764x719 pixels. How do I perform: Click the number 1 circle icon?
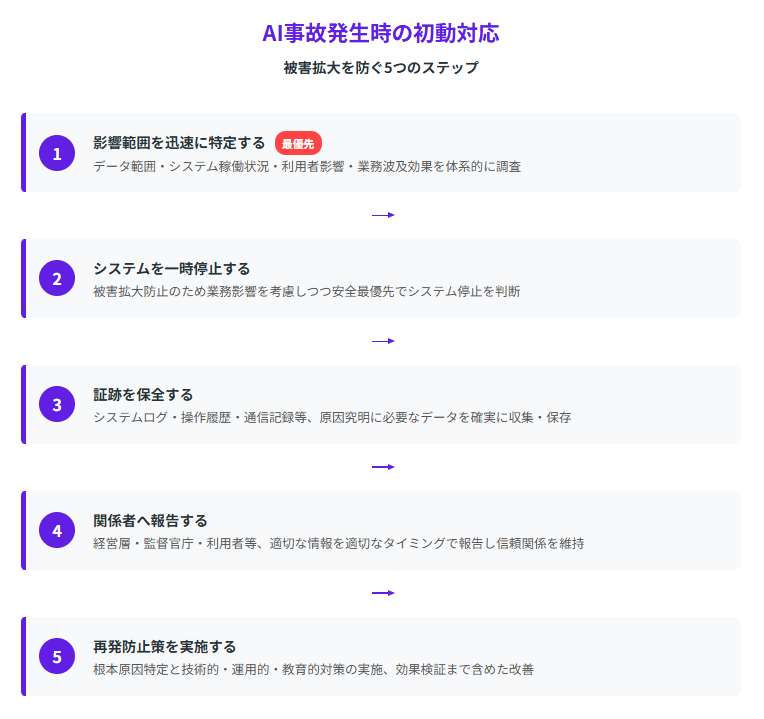click(x=57, y=153)
